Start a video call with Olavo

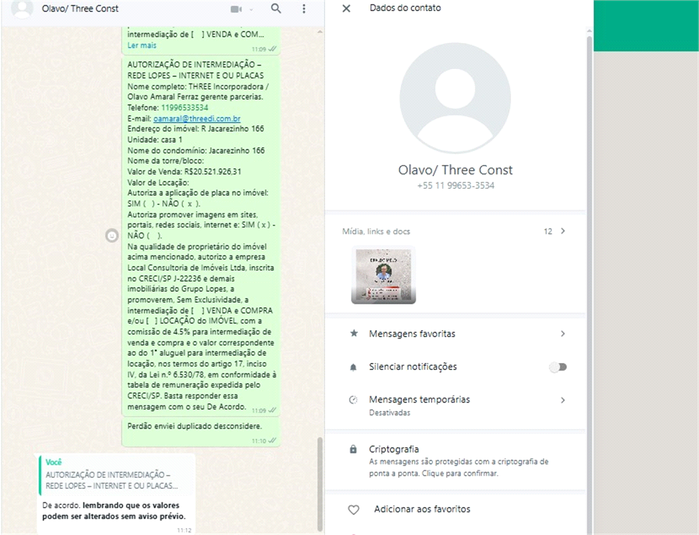[236, 9]
